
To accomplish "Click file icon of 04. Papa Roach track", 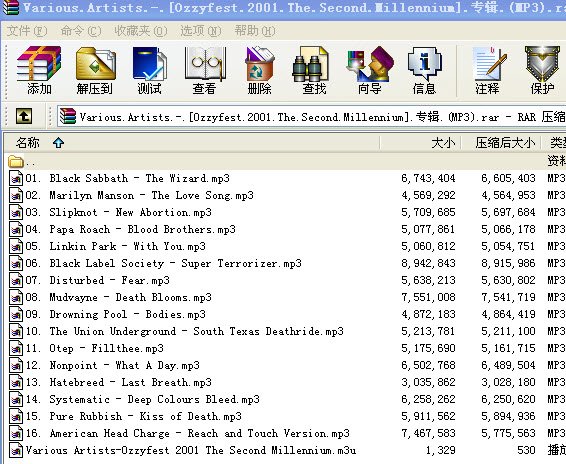I will [x=16, y=229].
